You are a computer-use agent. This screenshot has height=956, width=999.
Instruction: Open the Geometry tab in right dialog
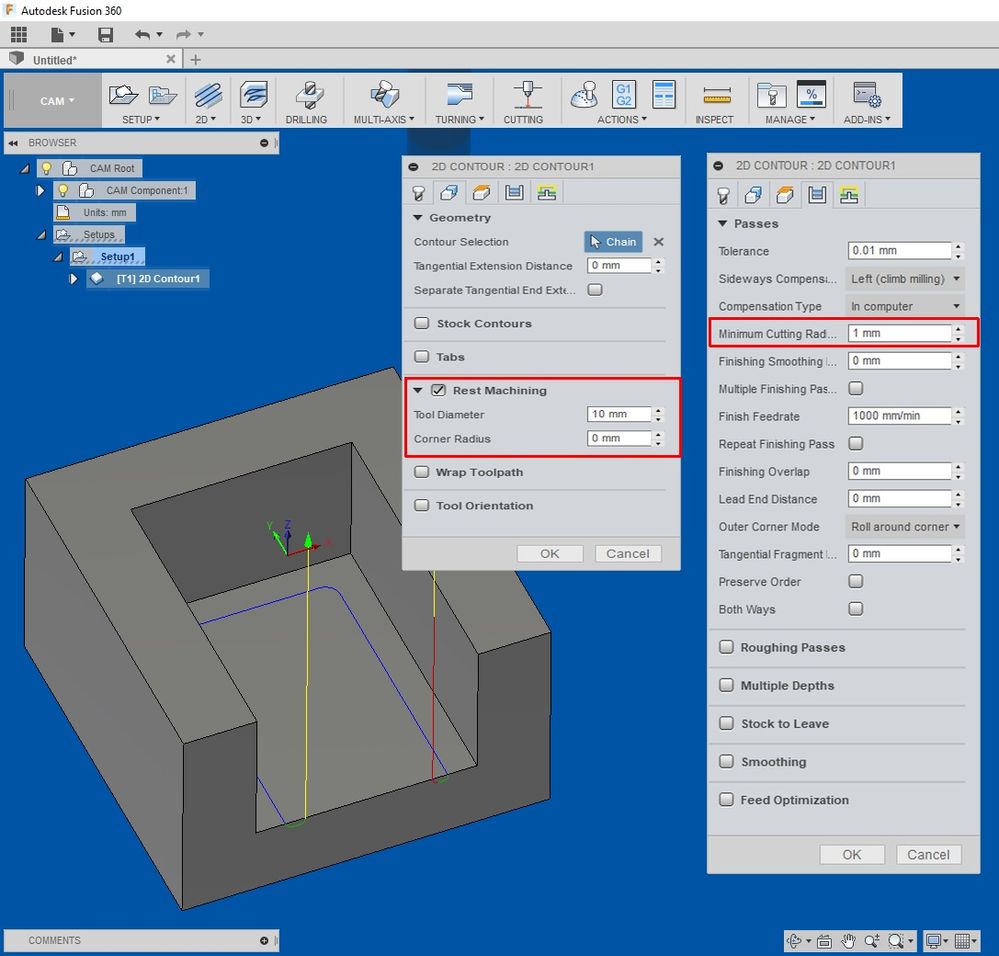click(754, 195)
